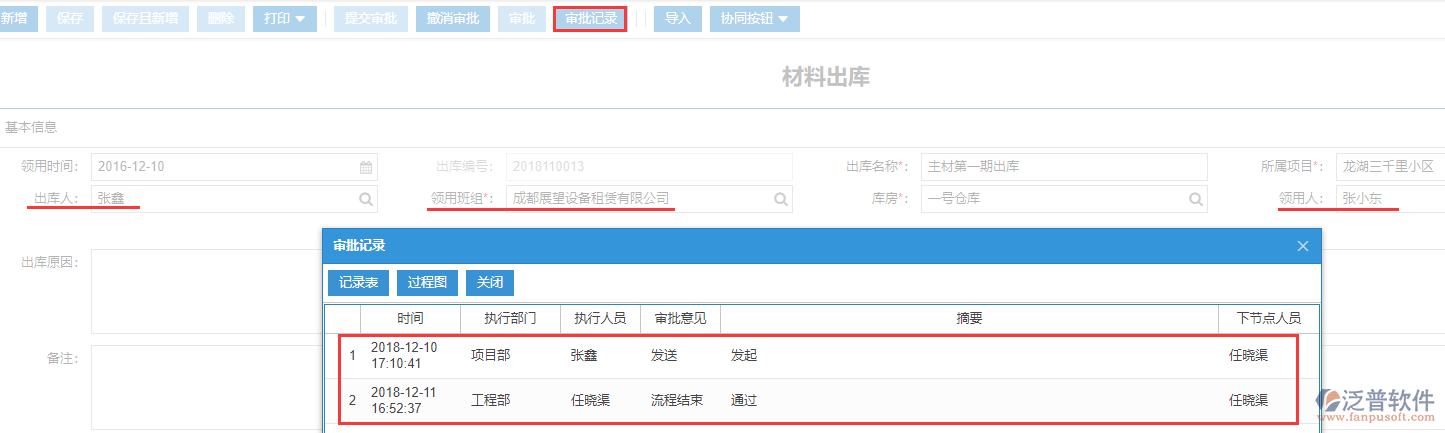Open the 打印 dropdown menu
The image size is (1445, 433).
pos(285,19)
